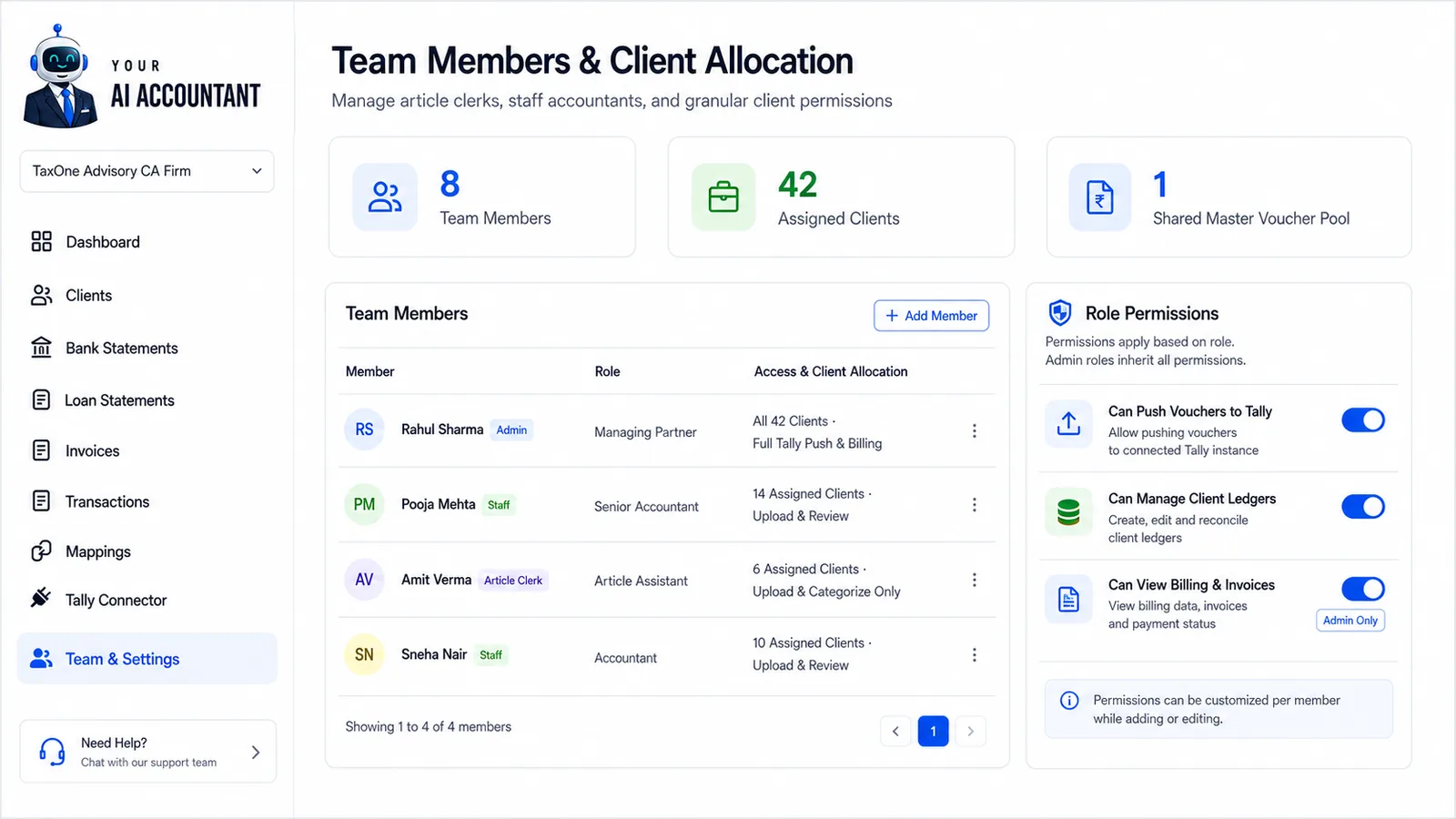The width and height of the screenshot is (1456, 819).
Task: Open the options menu for Rahul Sharma
Action: (974, 430)
